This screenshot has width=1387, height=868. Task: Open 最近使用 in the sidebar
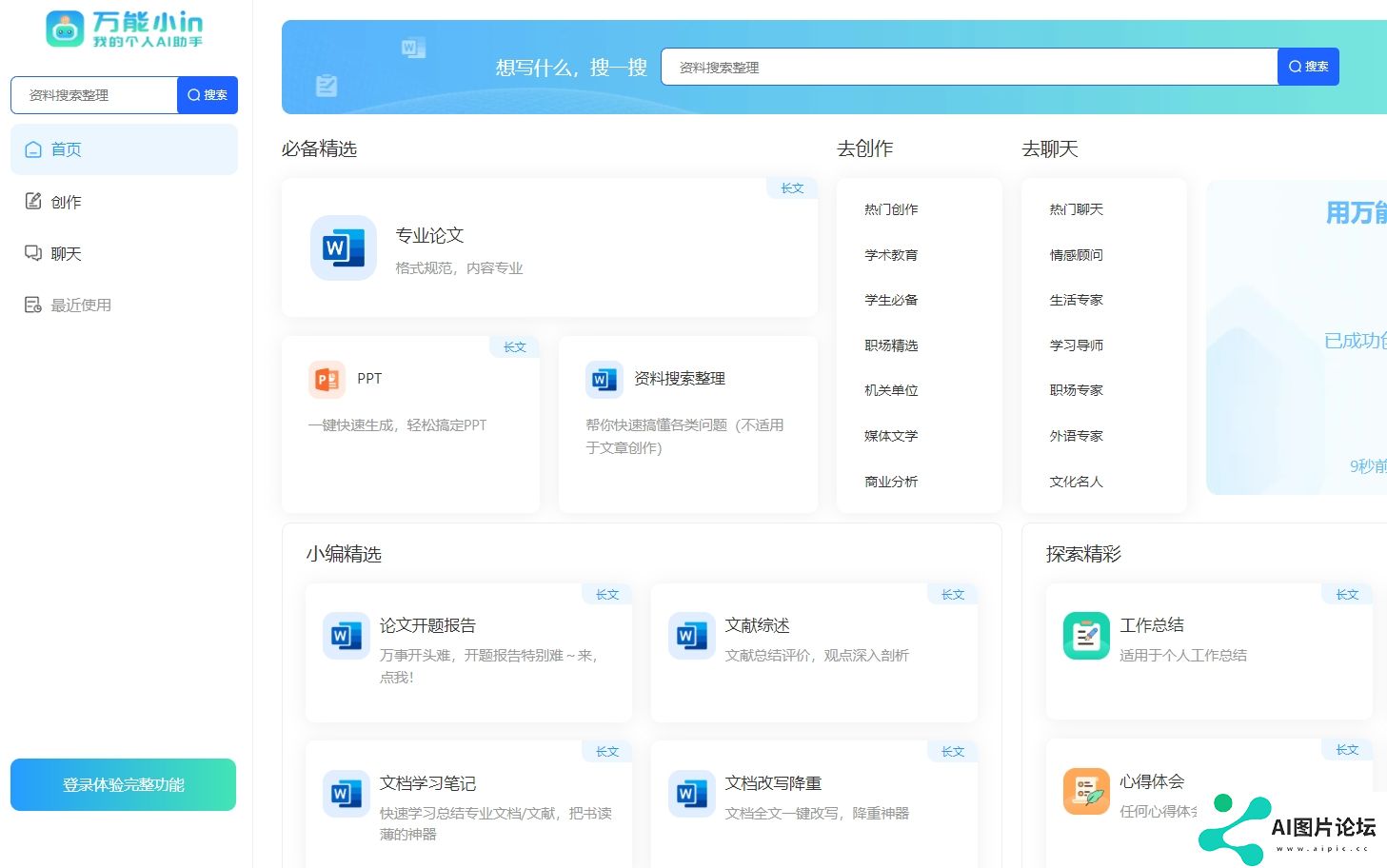[x=124, y=305]
